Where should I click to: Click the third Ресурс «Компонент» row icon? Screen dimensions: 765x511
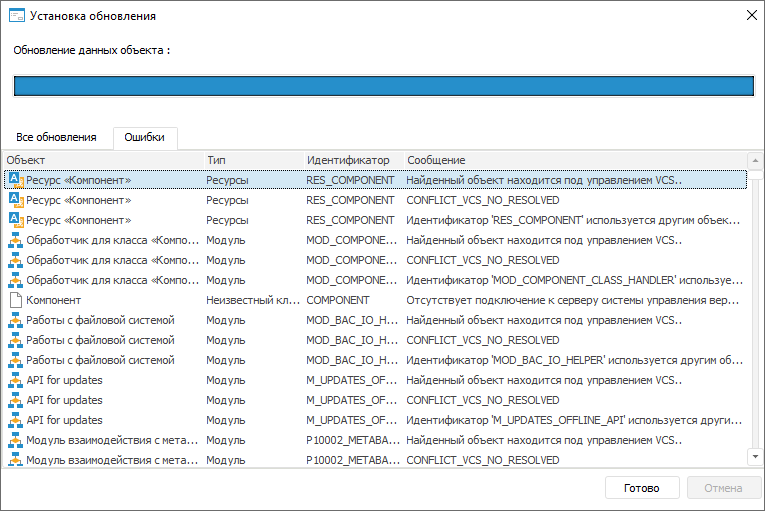point(15,220)
